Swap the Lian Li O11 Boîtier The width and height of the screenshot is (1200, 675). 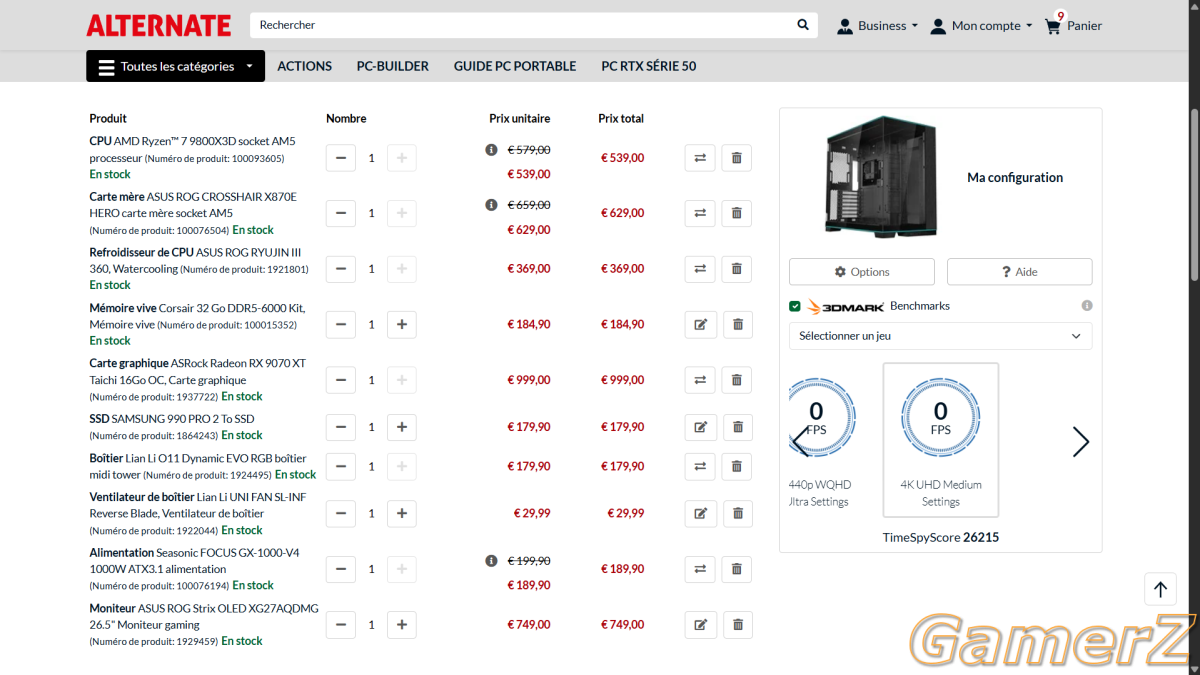pyautogui.click(x=700, y=466)
